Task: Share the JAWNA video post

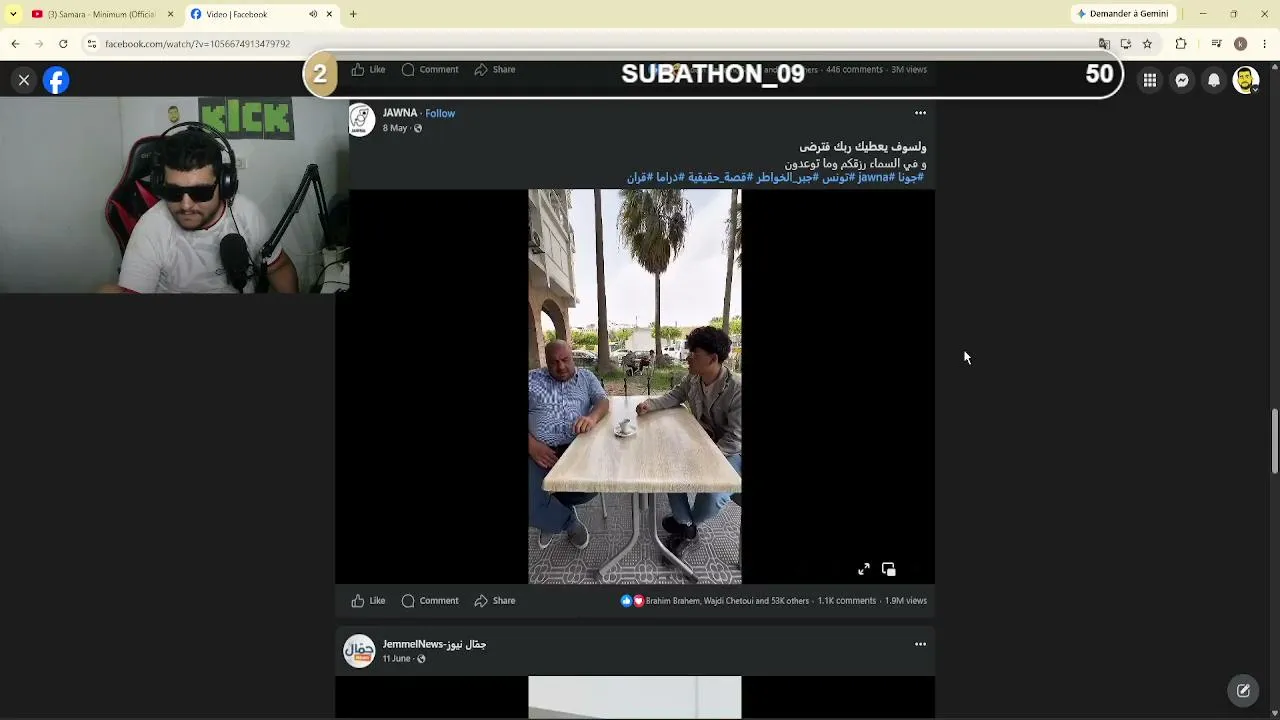Action: coord(495,601)
